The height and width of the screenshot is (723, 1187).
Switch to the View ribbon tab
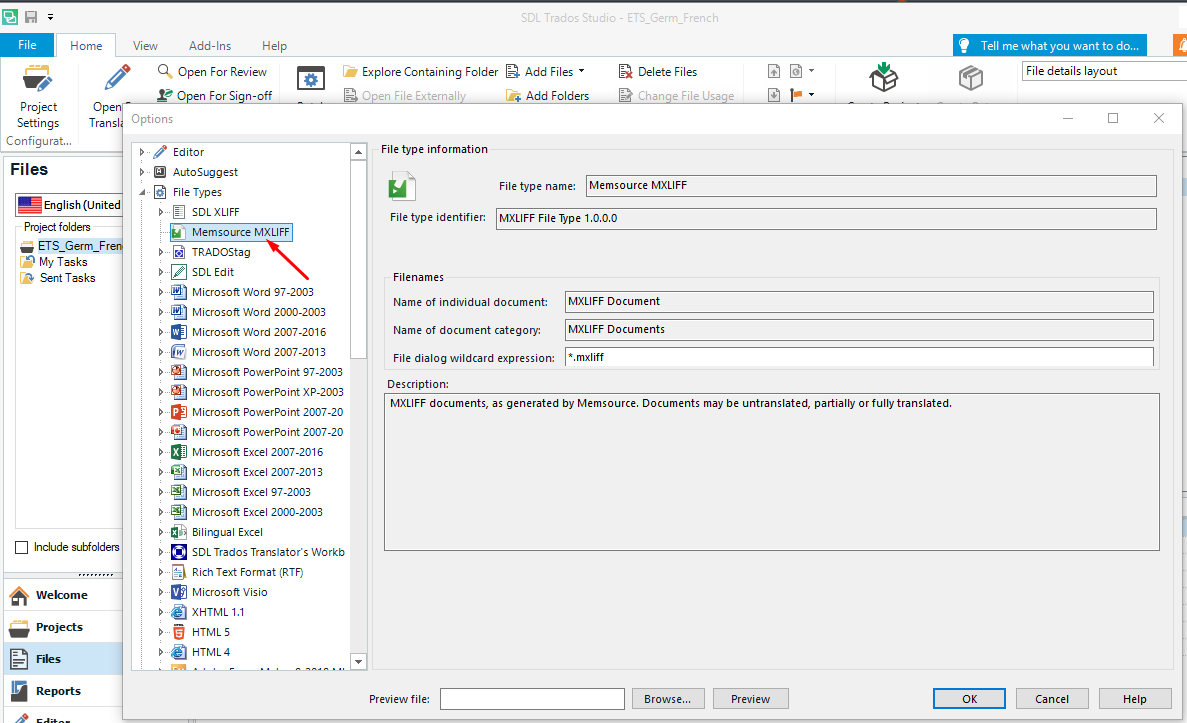145,46
